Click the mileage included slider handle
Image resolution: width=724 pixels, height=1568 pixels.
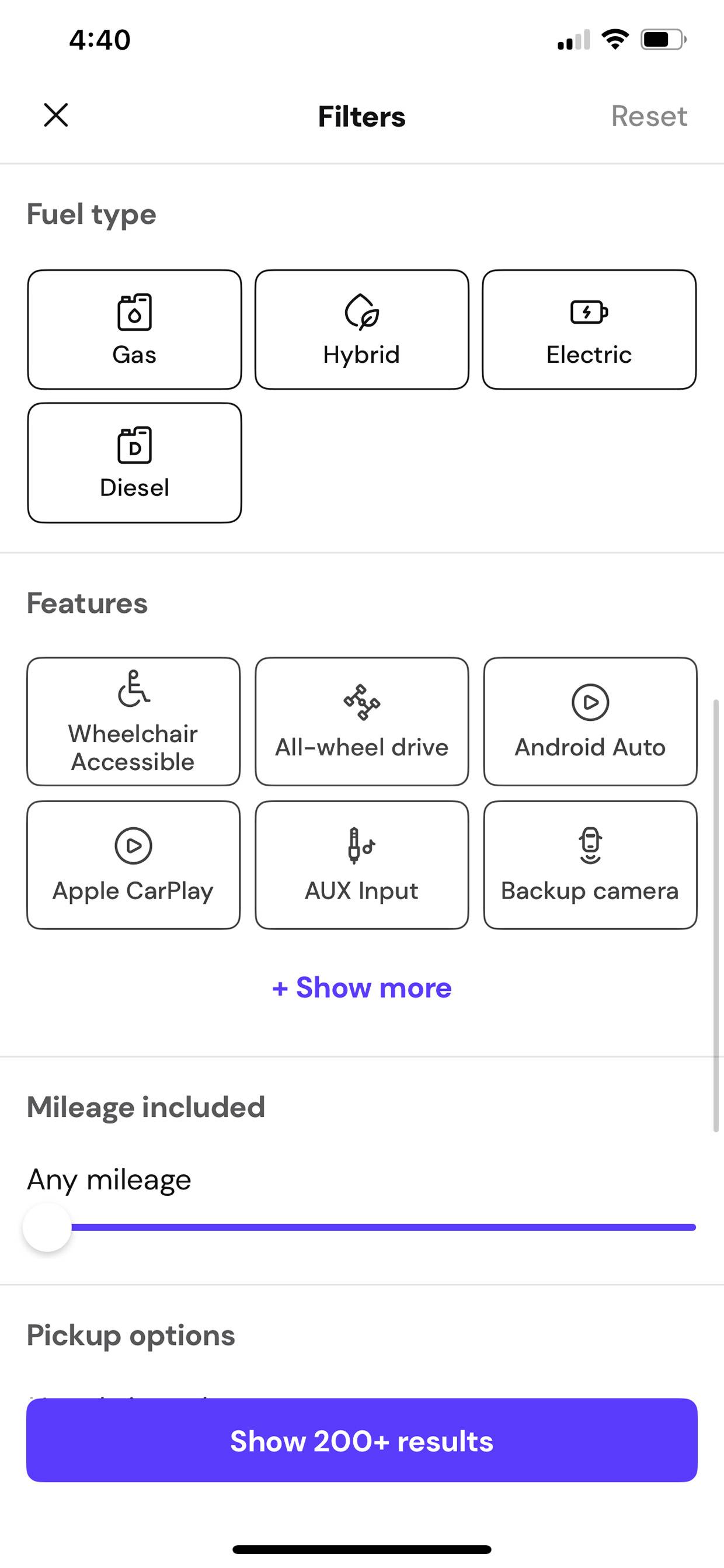pos(47,1227)
